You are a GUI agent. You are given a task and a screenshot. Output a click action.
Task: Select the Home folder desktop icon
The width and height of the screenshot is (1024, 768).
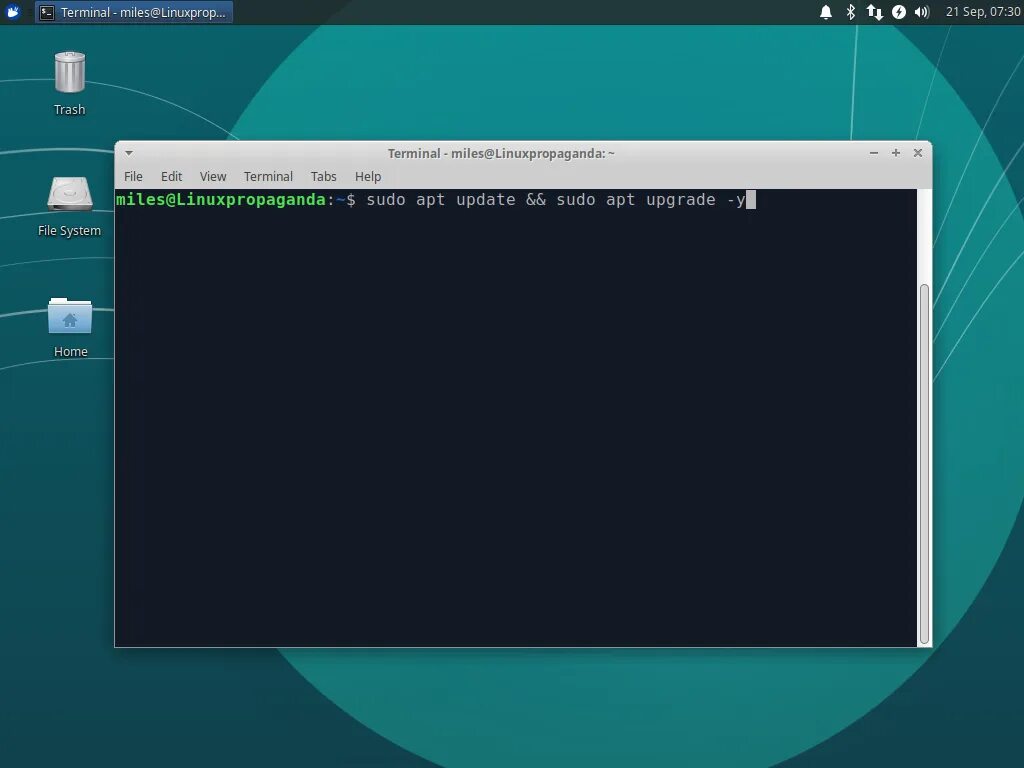70,328
